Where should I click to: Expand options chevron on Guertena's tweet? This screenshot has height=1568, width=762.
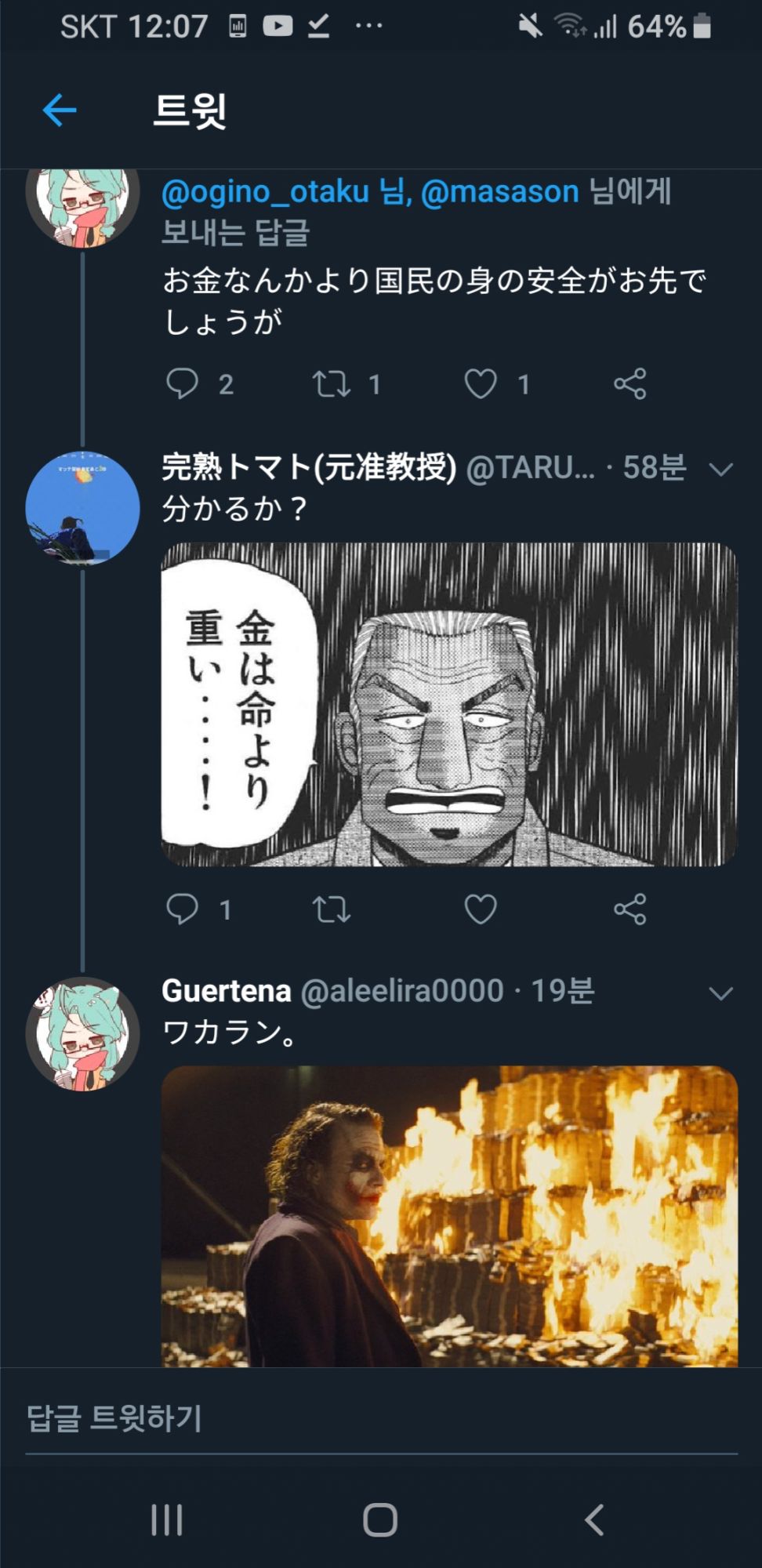point(720,993)
